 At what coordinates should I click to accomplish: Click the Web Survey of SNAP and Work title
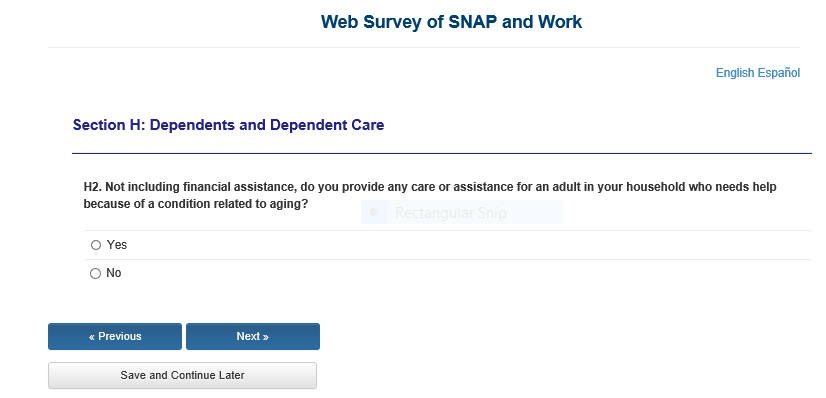[451, 22]
